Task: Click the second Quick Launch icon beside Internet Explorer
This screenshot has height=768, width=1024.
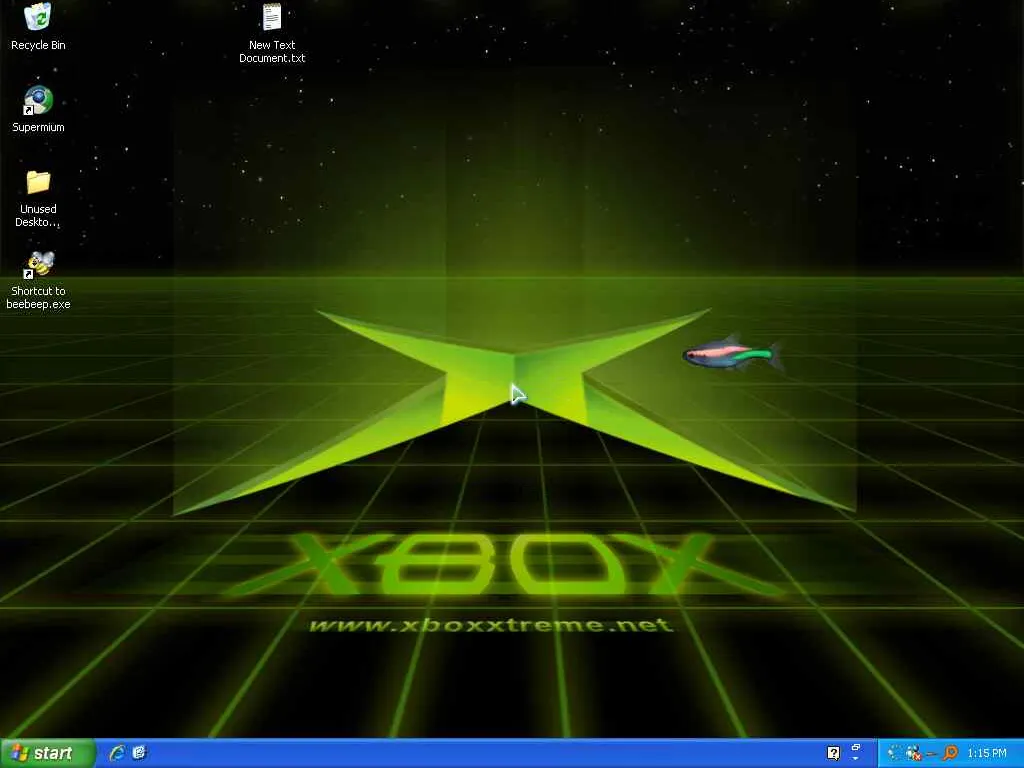Action: pos(139,753)
